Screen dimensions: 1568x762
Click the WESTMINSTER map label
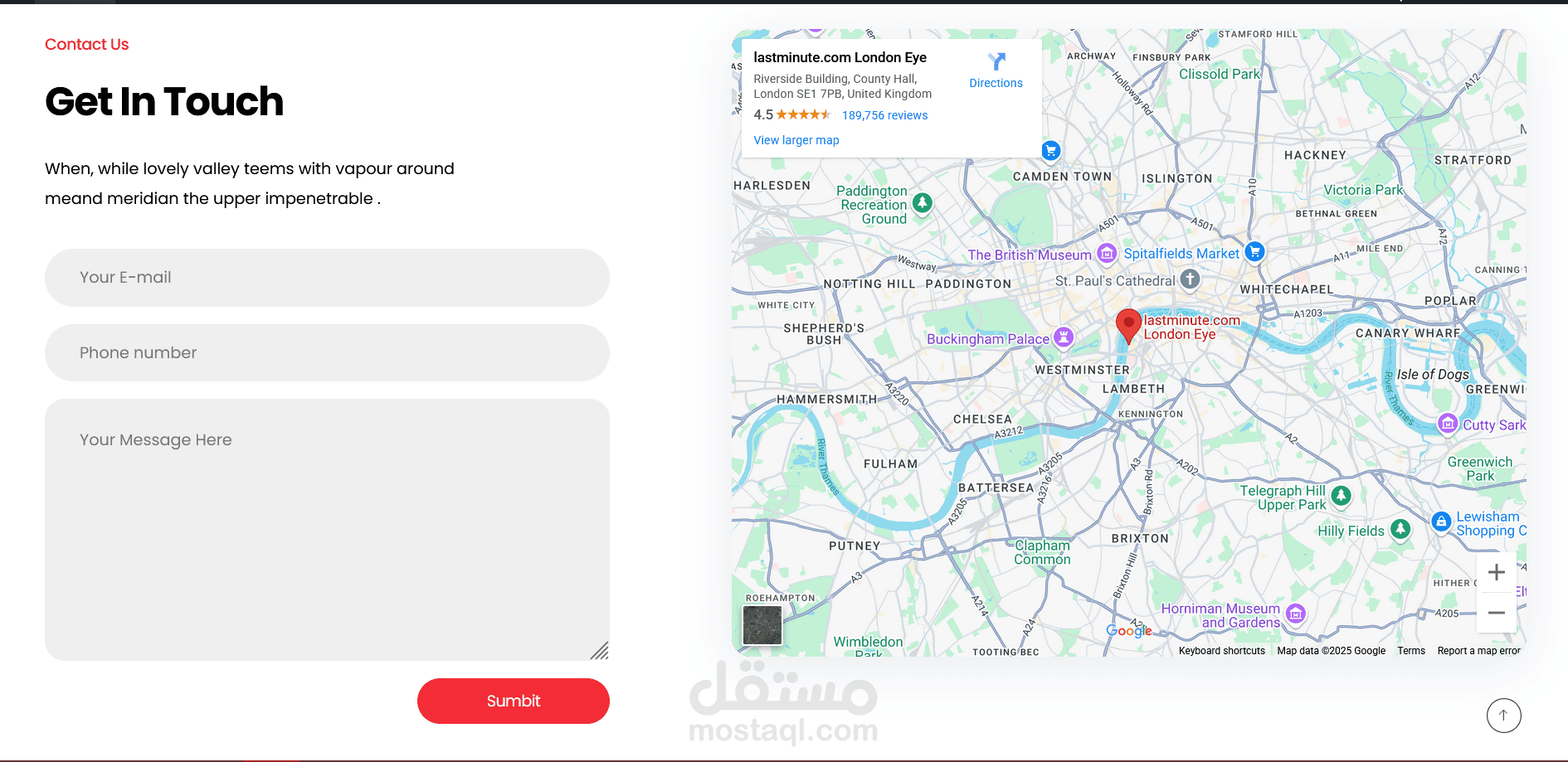[1083, 370]
